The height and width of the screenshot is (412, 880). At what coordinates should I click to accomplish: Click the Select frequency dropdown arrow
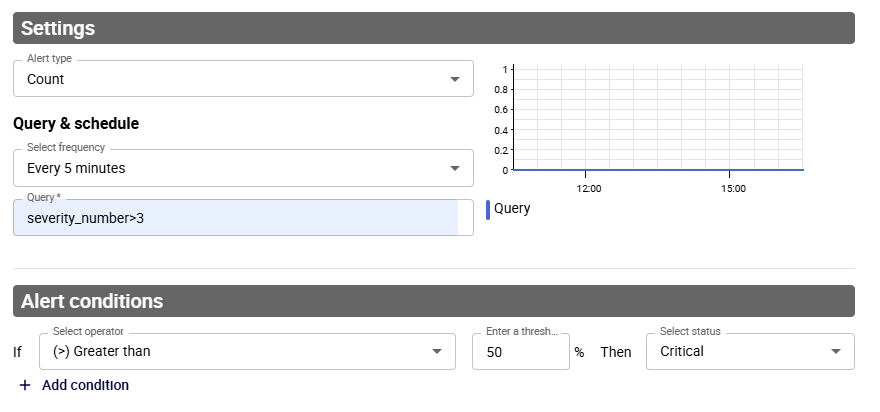(455, 168)
